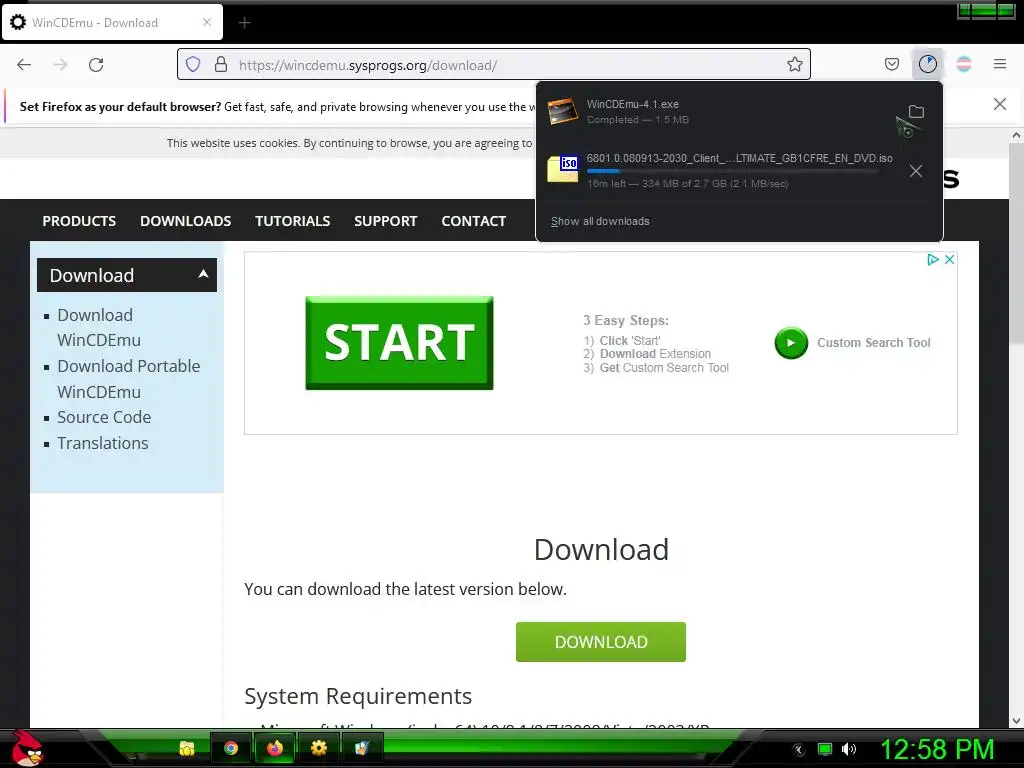
Task: Cancel the ISO file download
Action: [916, 171]
